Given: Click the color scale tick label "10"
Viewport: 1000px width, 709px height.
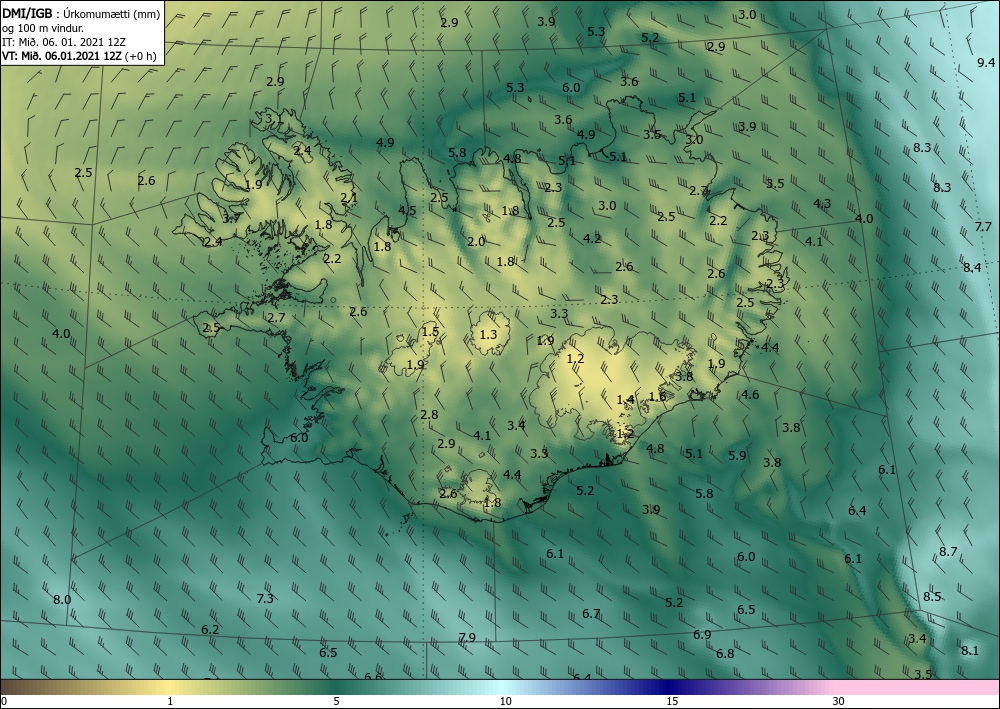Looking at the screenshot, I should [505, 702].
